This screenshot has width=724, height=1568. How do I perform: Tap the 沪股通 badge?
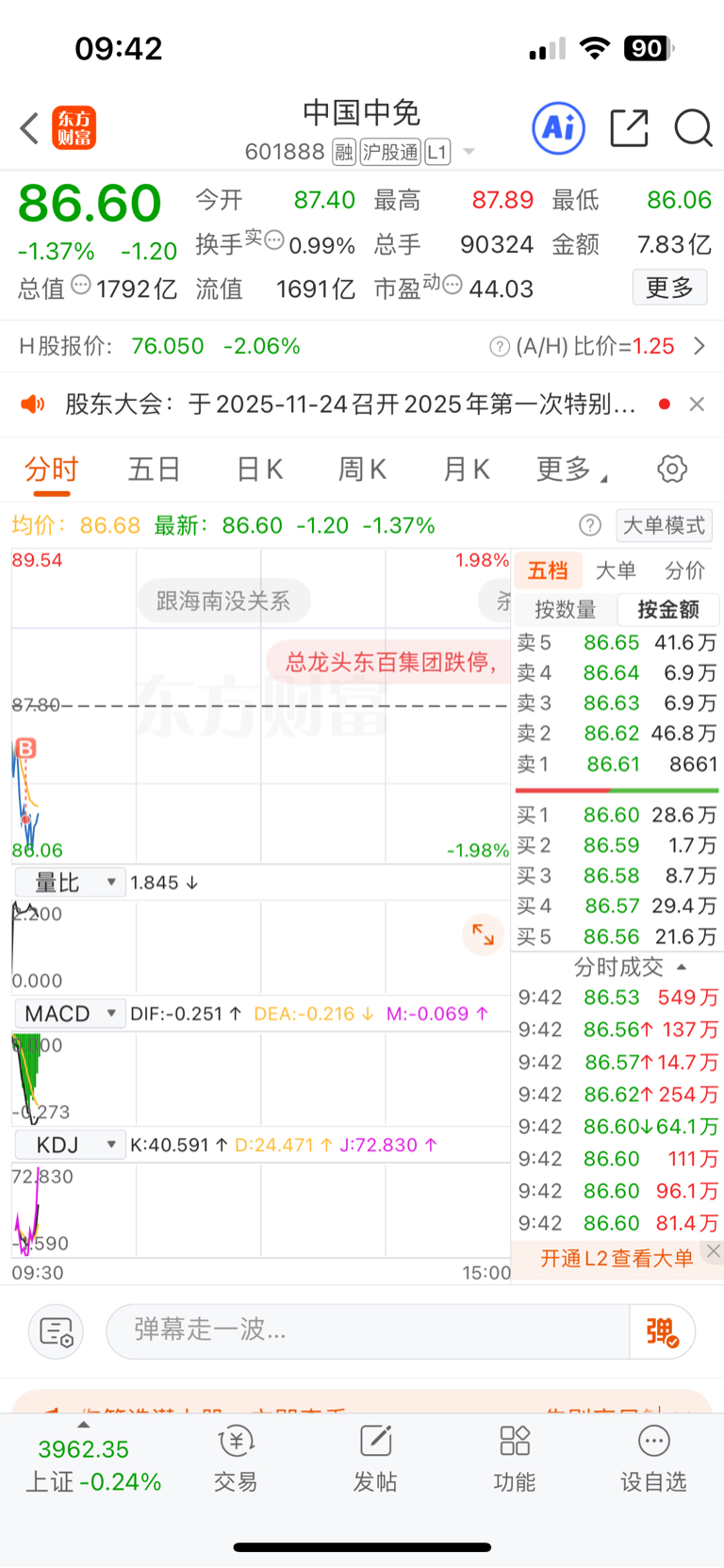coord(390,152)
